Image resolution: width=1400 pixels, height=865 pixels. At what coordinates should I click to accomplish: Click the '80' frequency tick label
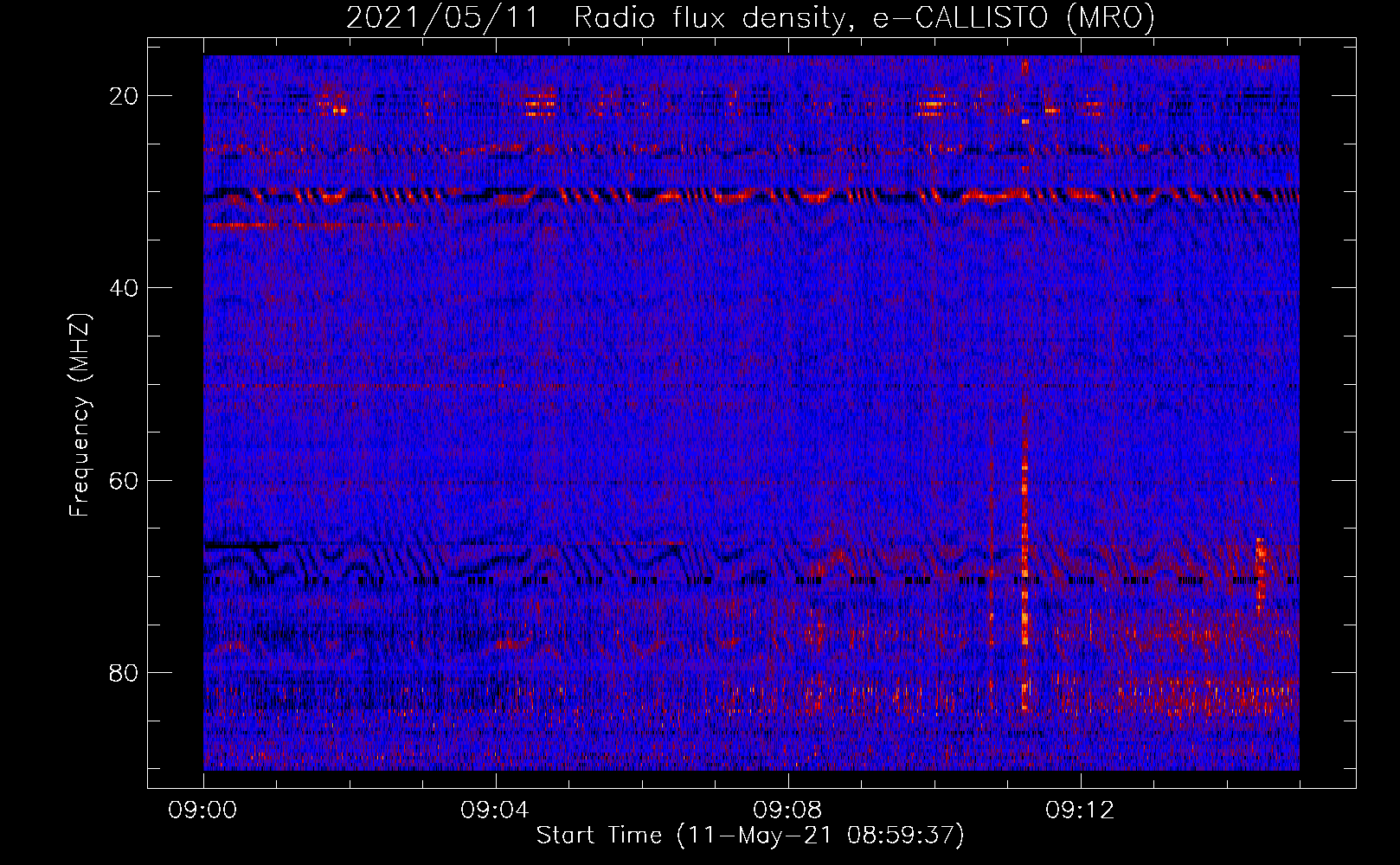pyautogui.click(x=125, y=672)
